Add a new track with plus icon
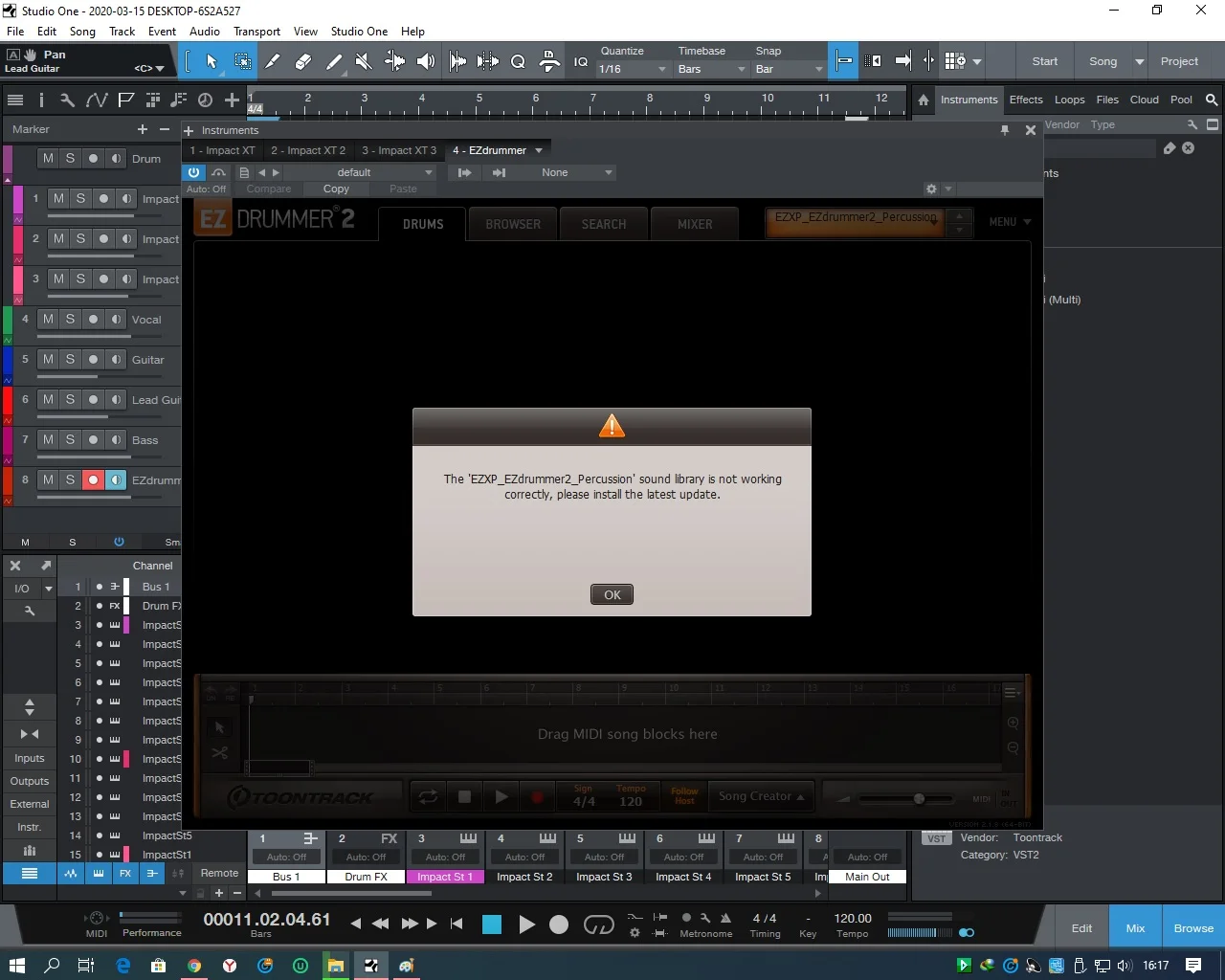 coord(232,100)
